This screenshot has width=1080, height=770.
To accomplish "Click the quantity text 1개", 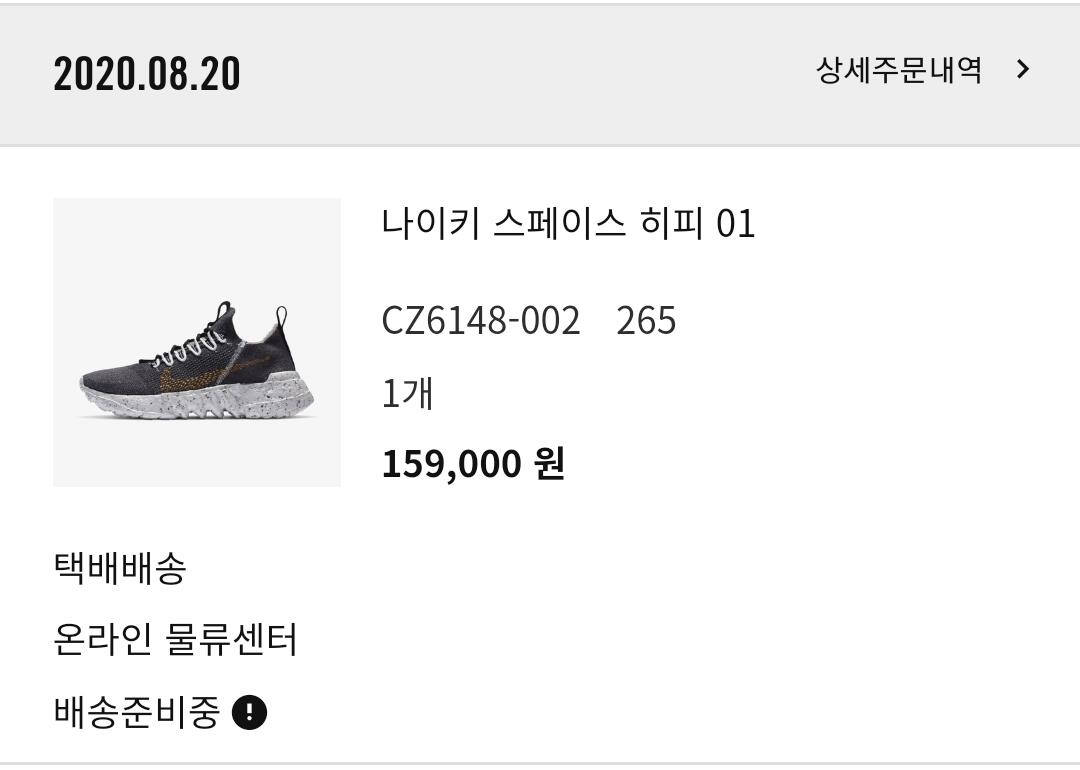I will 407,393.
